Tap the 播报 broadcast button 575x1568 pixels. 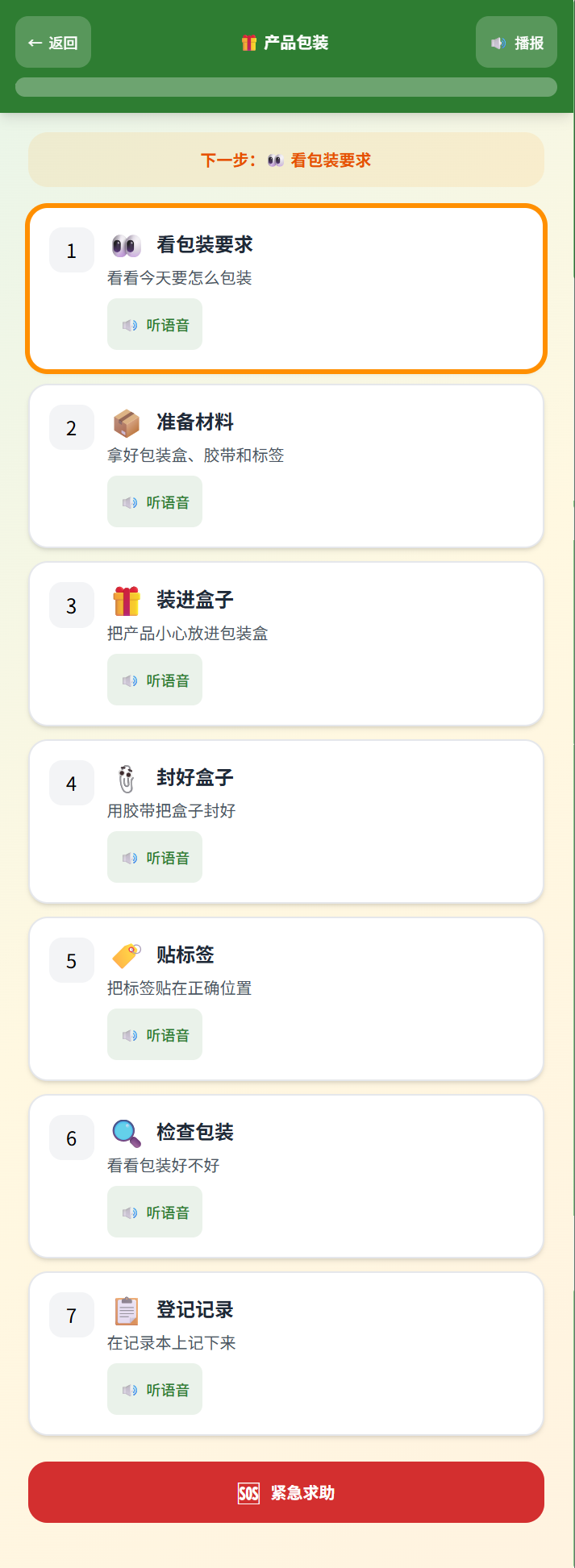(x=516, y=43)
